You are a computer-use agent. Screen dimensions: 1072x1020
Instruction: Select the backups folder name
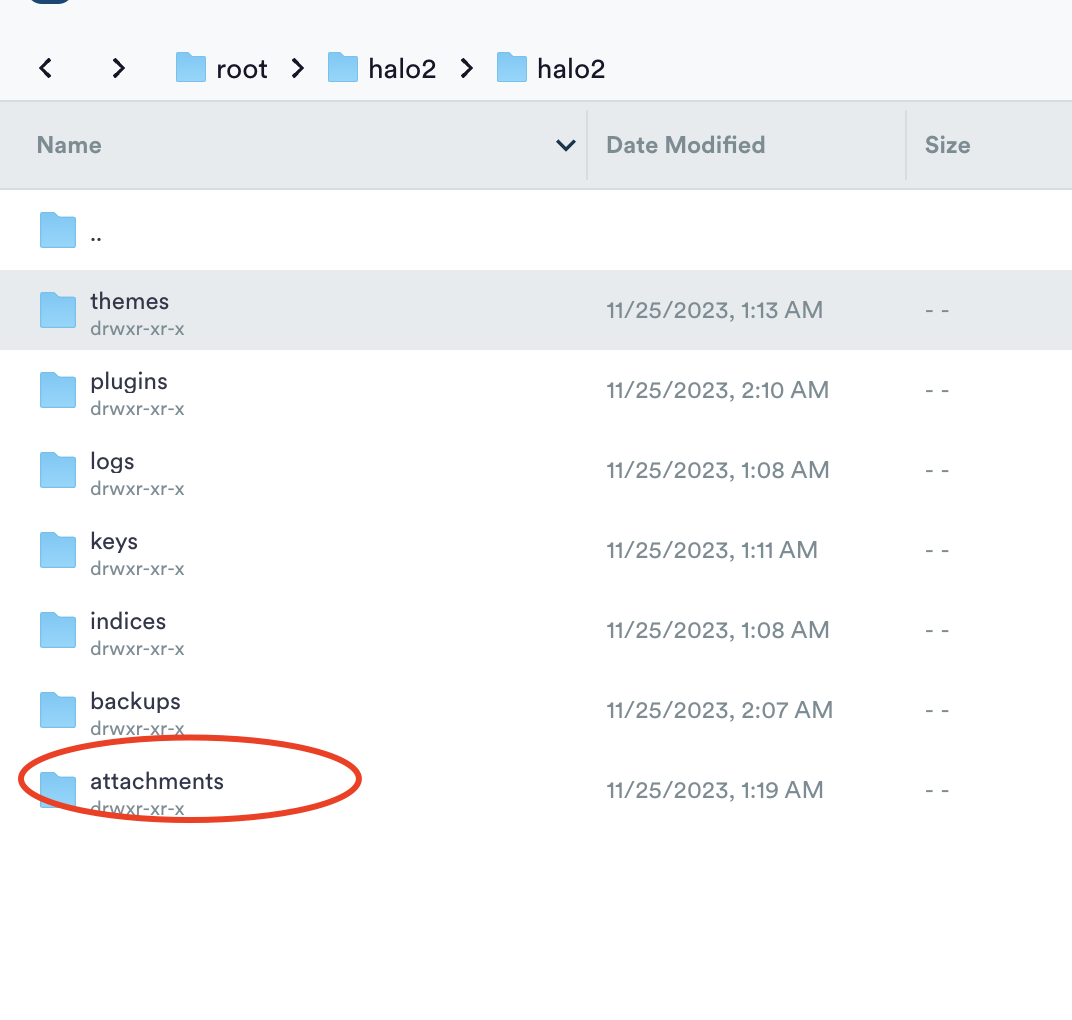point(135,701)
